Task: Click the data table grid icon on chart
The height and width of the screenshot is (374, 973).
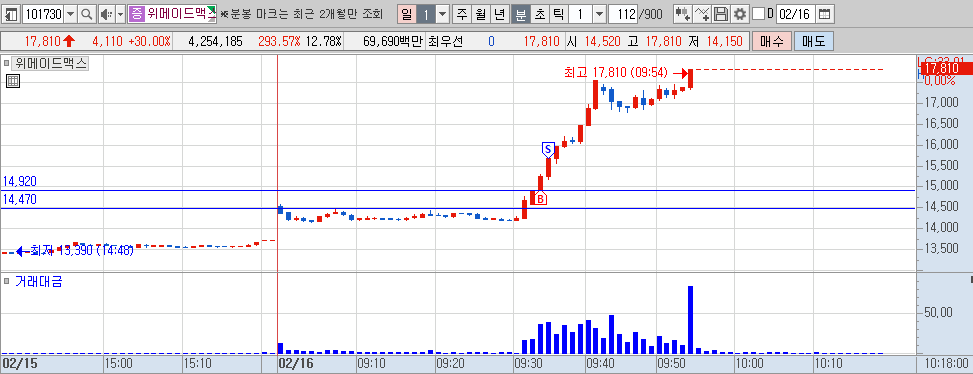Action: [12, 81]
